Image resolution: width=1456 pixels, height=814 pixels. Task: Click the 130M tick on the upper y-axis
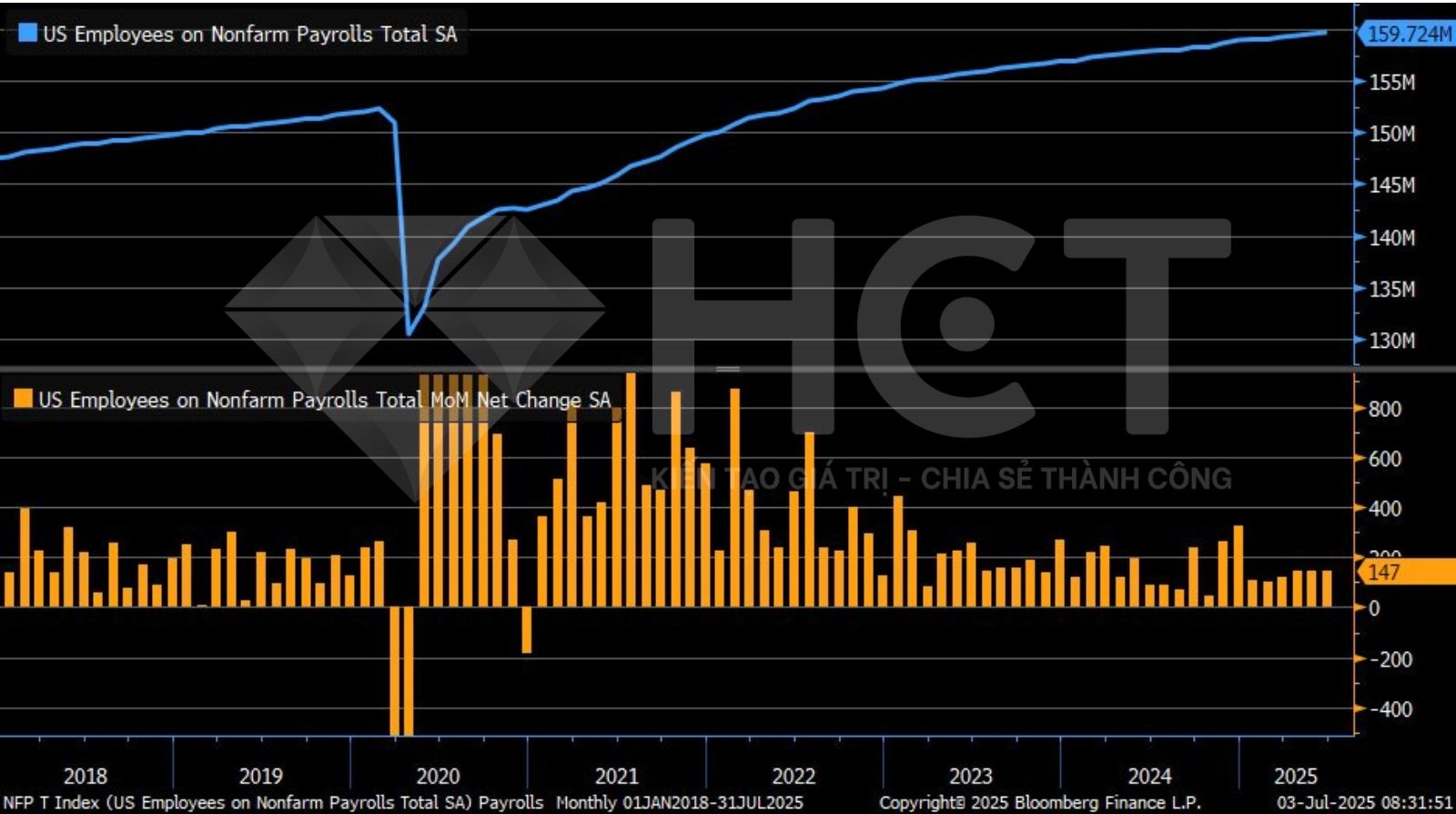pos(1392,341)
